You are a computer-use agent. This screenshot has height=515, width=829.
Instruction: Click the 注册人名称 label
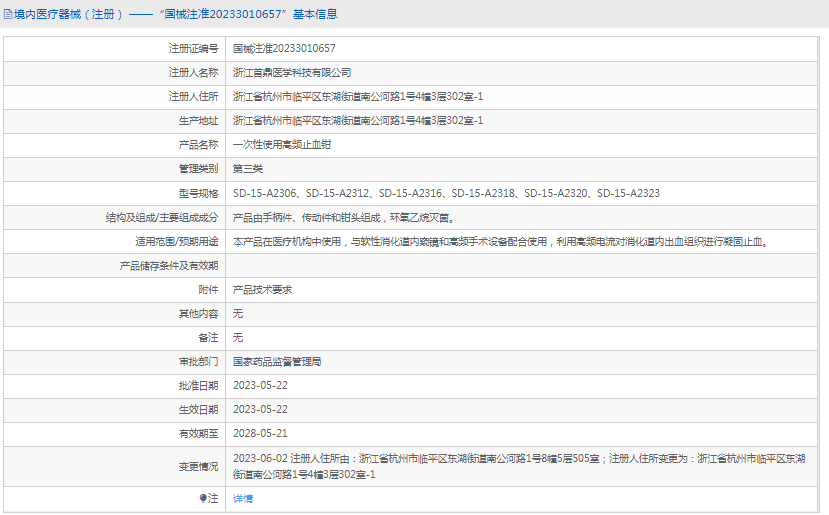tap(194, 73)
